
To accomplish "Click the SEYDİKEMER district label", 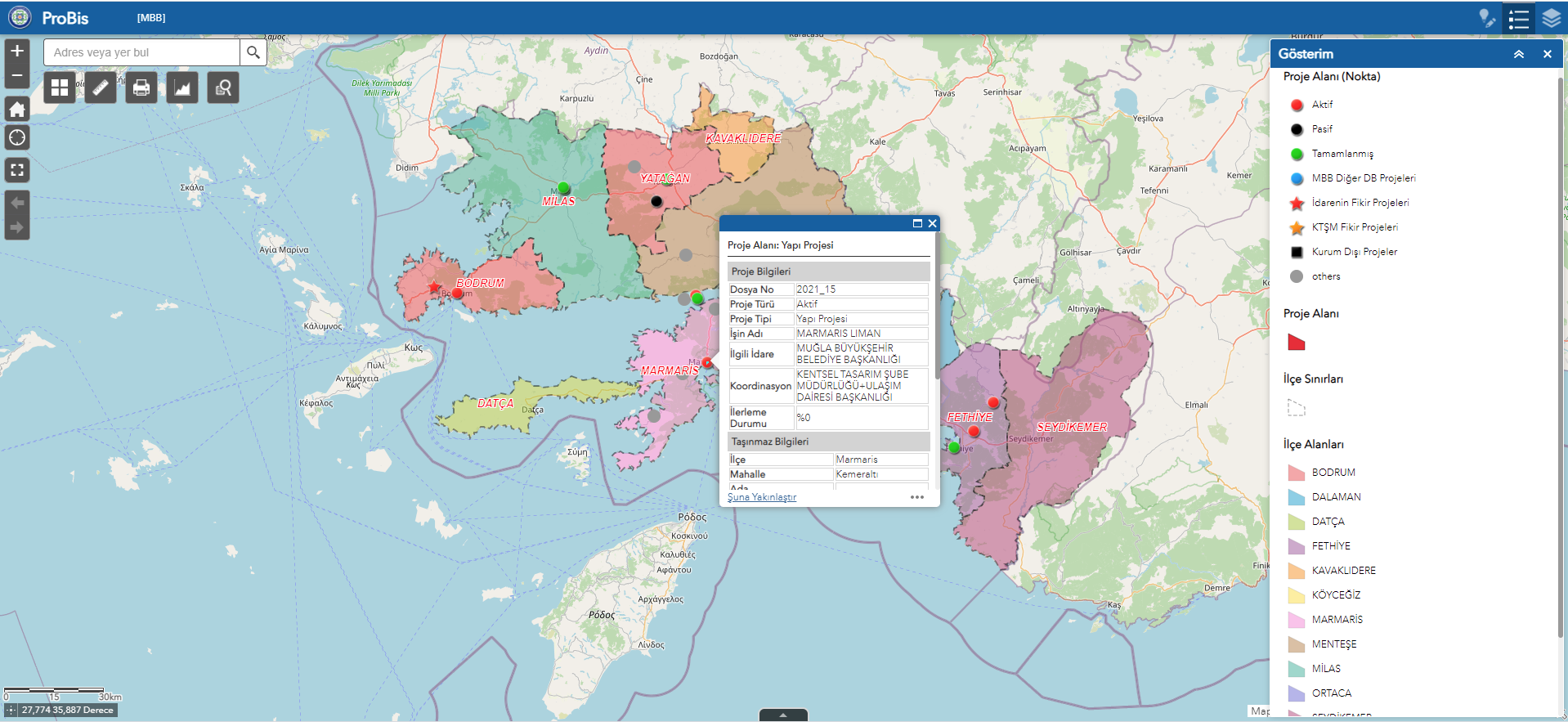I will pyautogui.click(x=1072, y=427).
